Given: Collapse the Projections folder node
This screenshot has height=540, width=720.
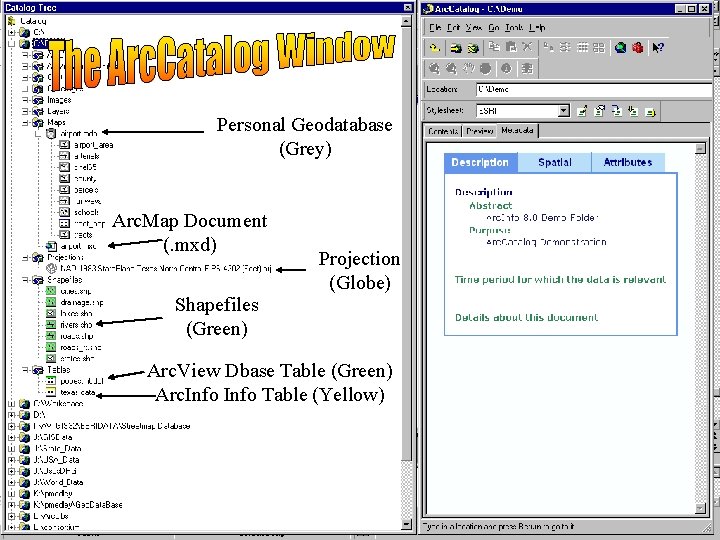Looking at the screenshot, I should [25, 258].
